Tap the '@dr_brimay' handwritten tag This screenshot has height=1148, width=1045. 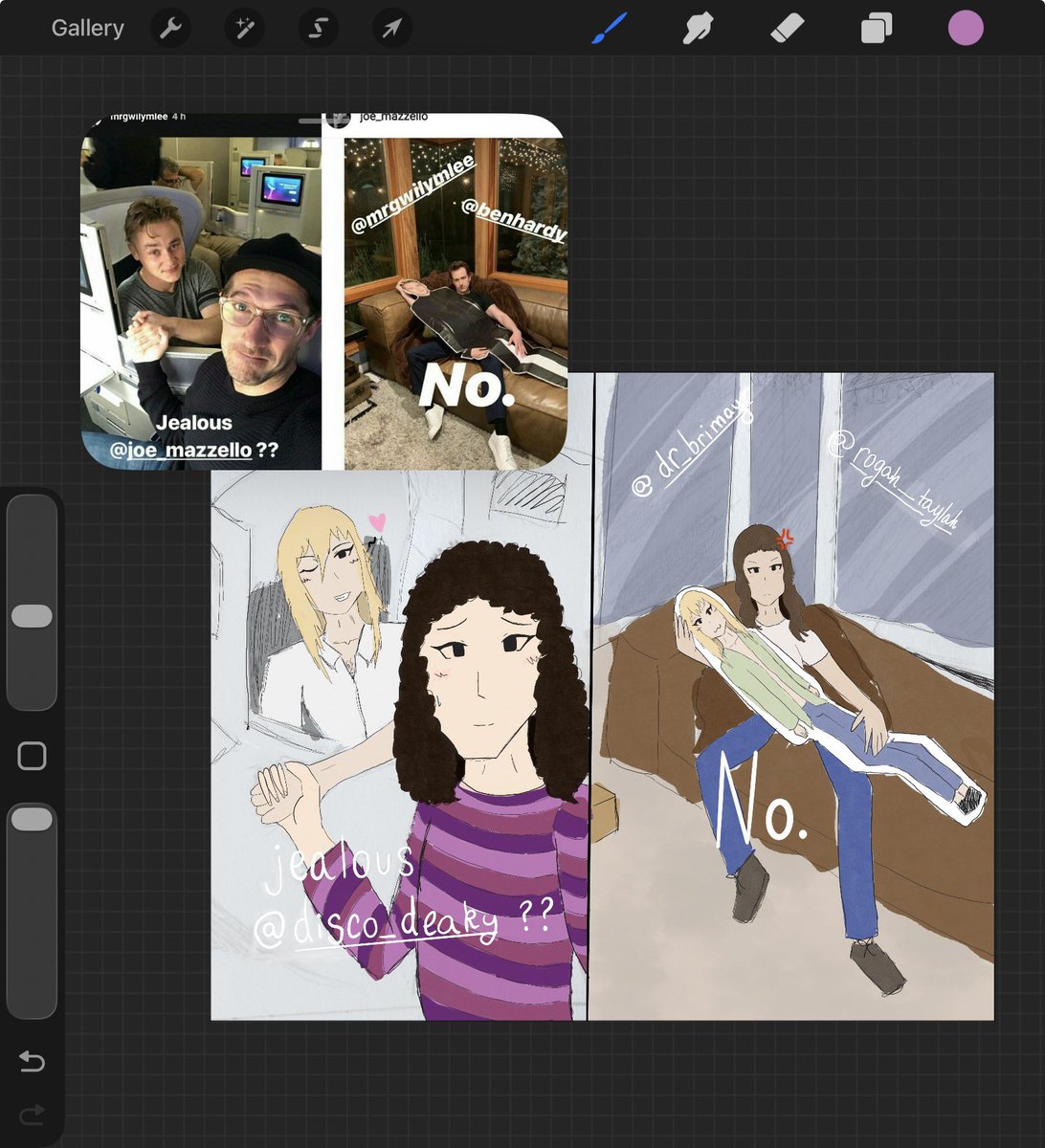click(x=694, y=444)
